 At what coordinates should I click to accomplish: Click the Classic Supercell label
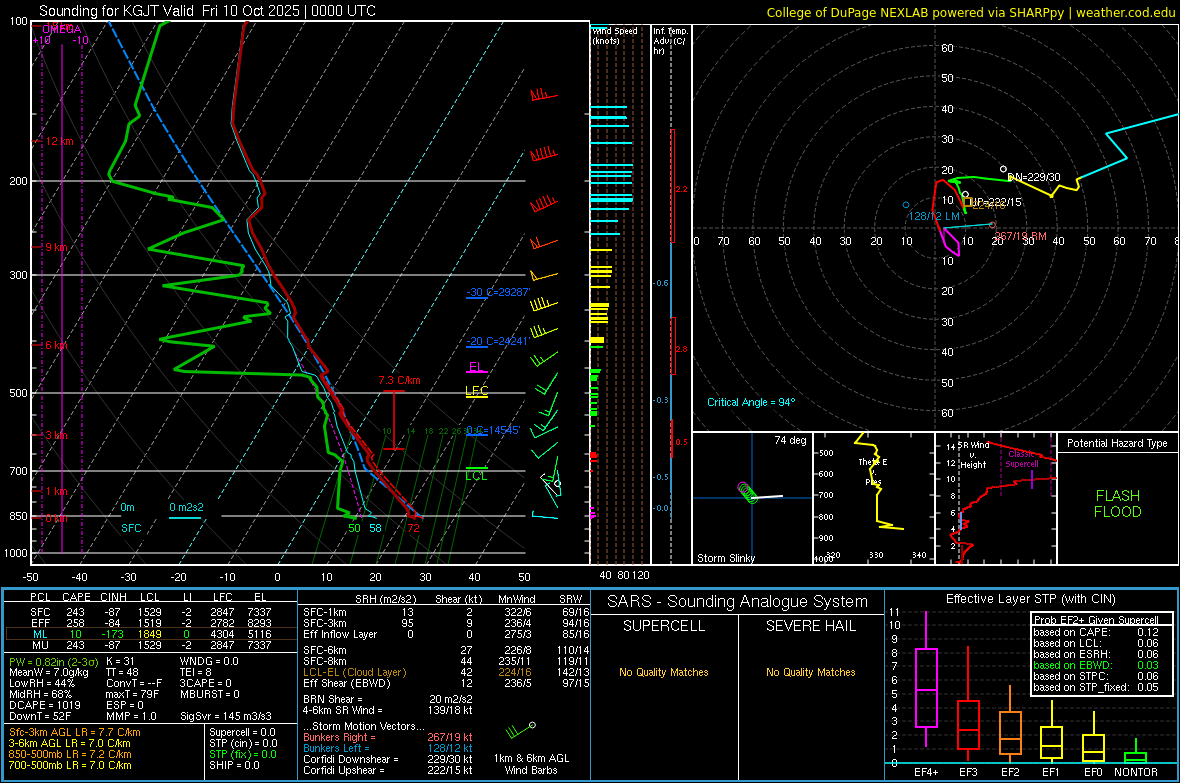click(x=1022, y=459)
